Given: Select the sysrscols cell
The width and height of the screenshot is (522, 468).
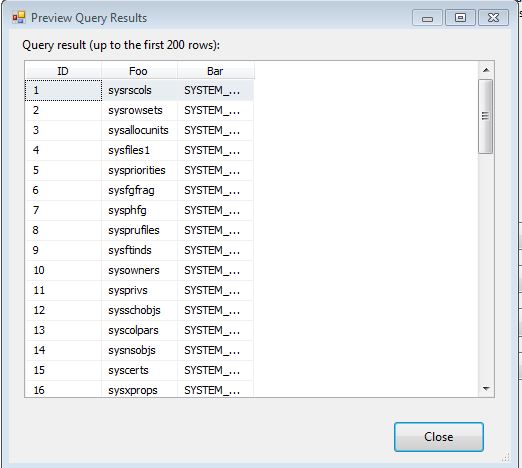Looking at the screenshot, I should [139, 90].
